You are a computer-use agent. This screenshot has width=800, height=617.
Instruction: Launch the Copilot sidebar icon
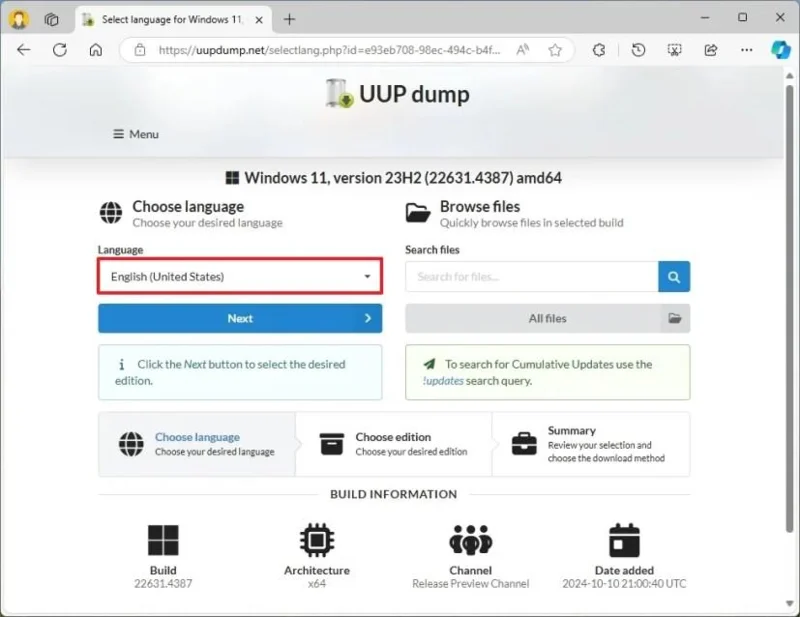click(x=781, y=50)
